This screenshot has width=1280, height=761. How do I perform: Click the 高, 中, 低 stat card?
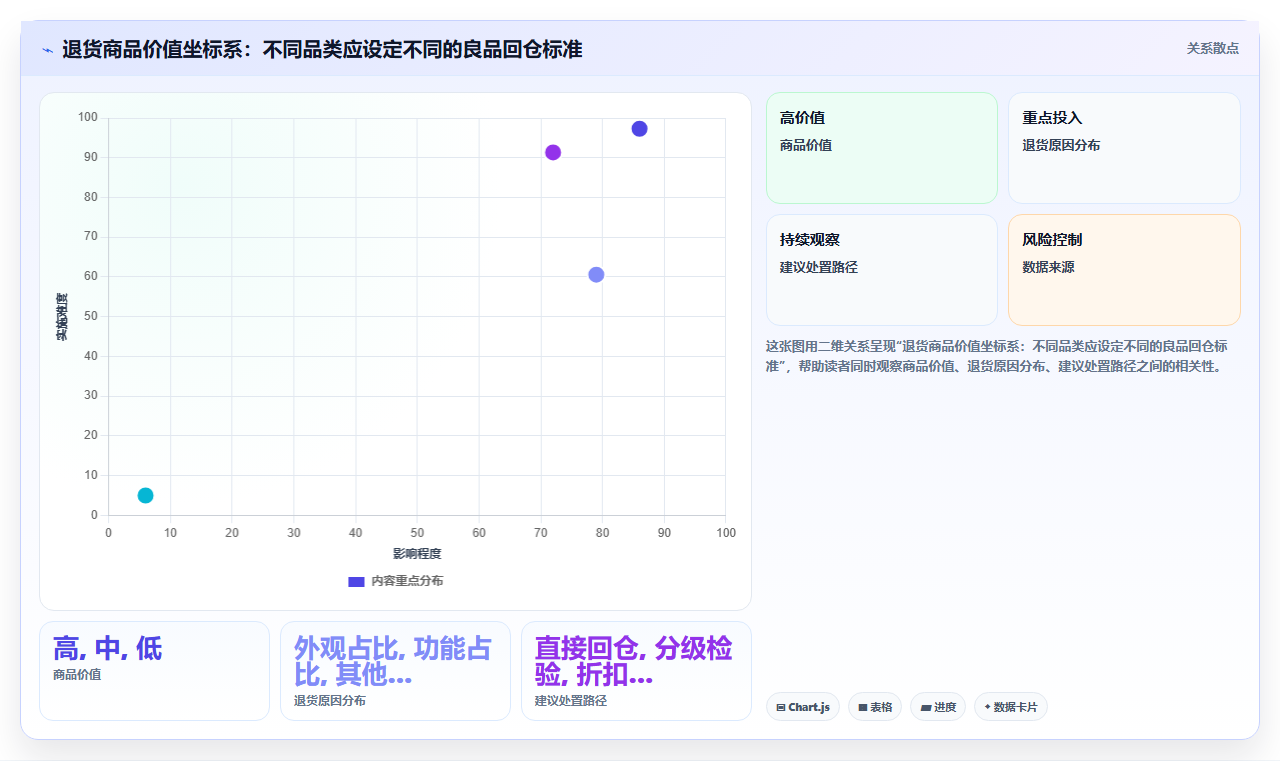coord(154,671)
